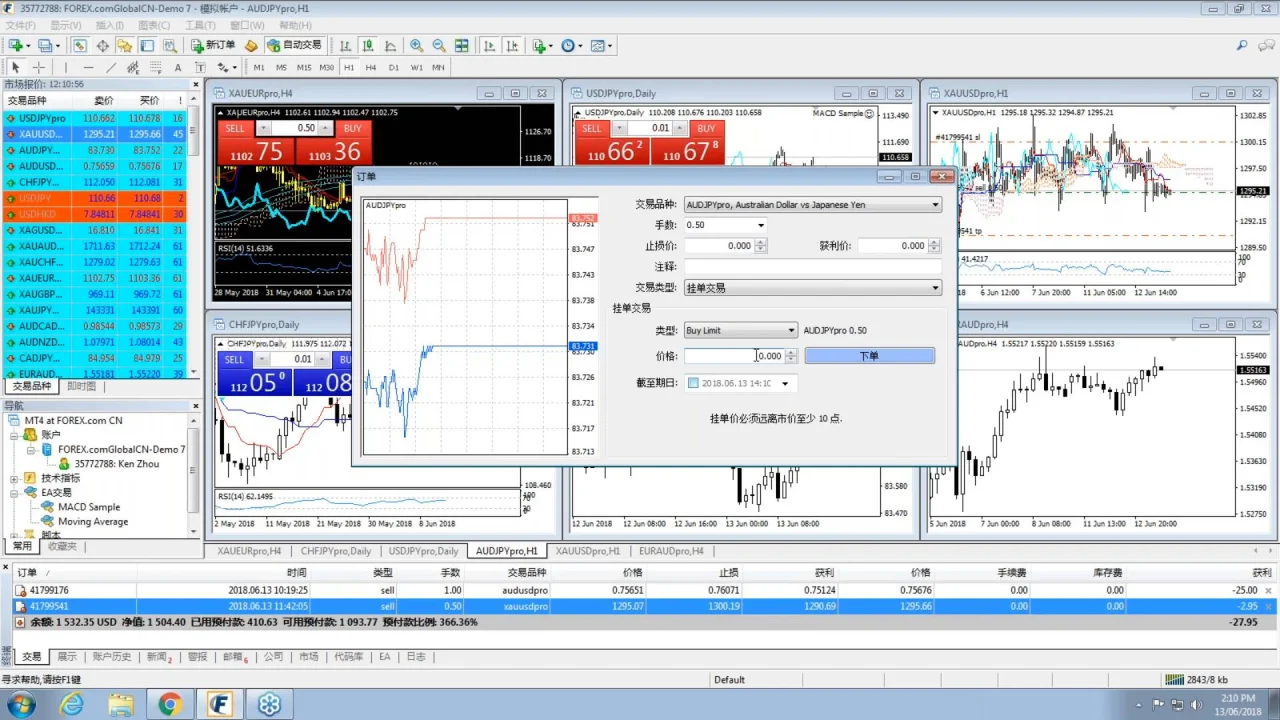Open Google Chrome from the taskbar
Screen dimensions: 1280x720
(x=169, y=704)
